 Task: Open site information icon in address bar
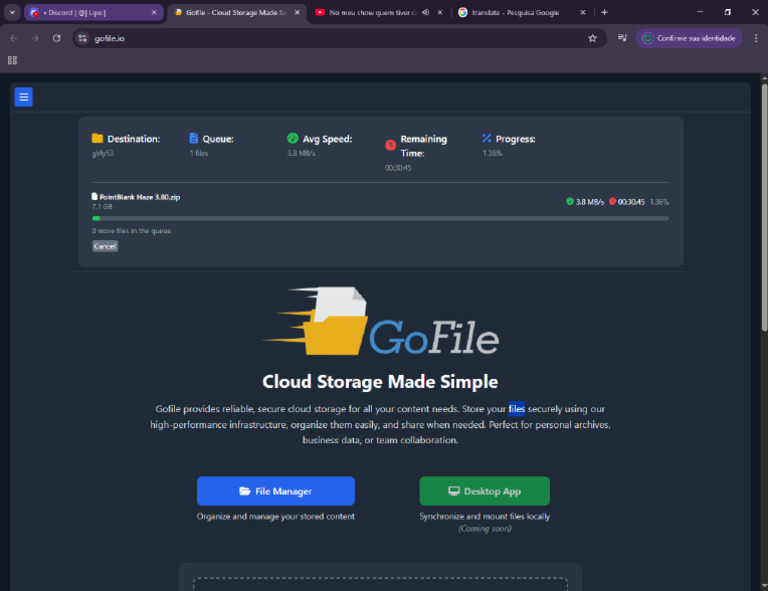(x=83, y=38)
